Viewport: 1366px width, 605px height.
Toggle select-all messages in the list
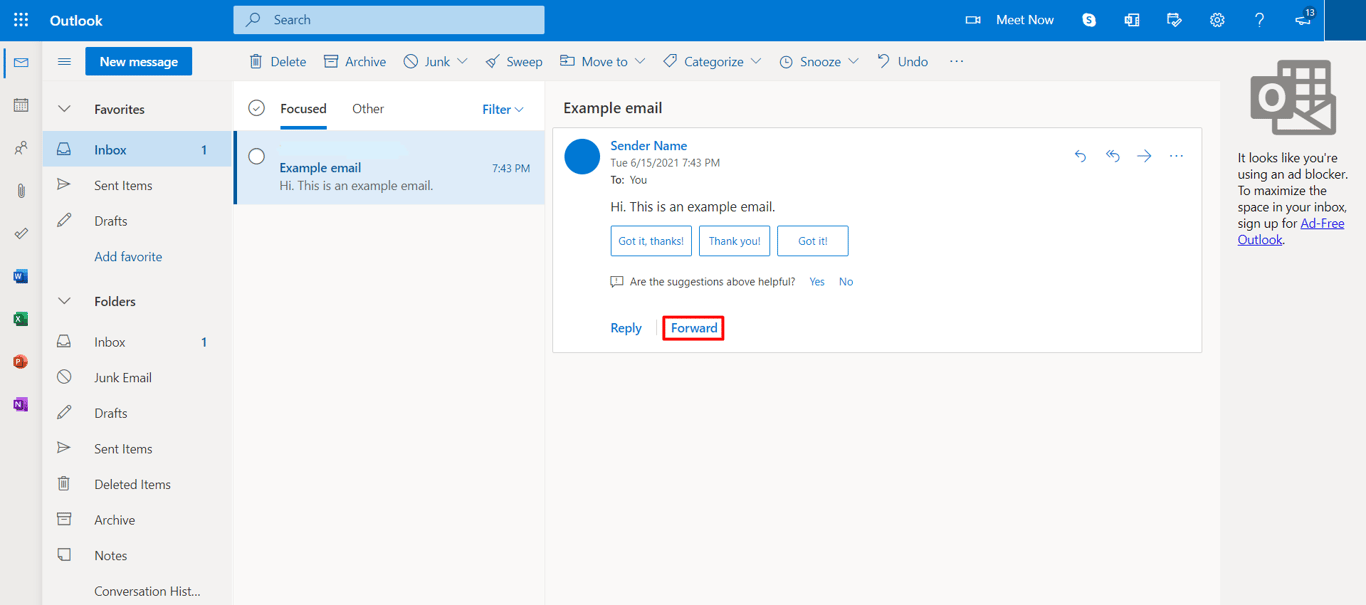pyautogui.click(x=257, y=107)
